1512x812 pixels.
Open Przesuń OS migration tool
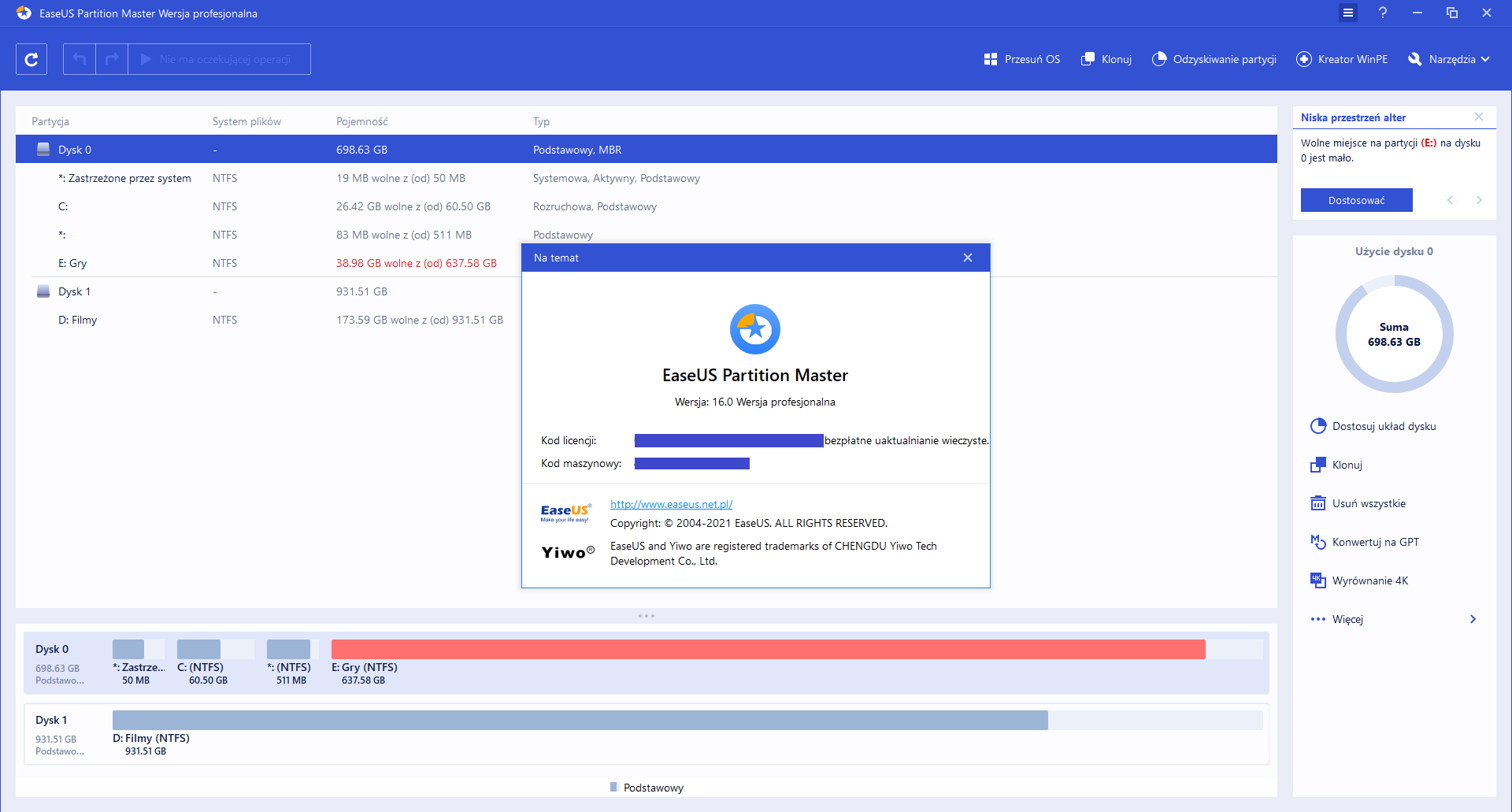click(1022, 59)
